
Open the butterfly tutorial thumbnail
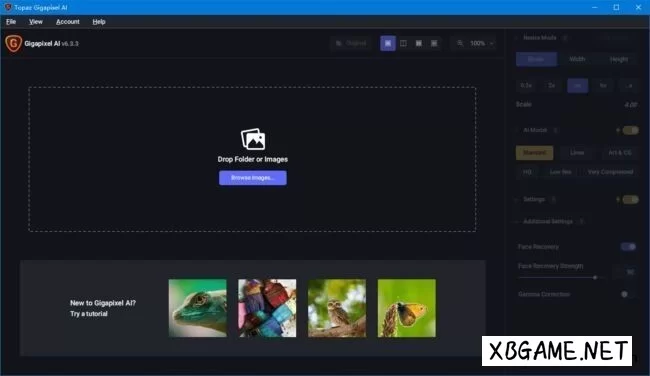407,308
